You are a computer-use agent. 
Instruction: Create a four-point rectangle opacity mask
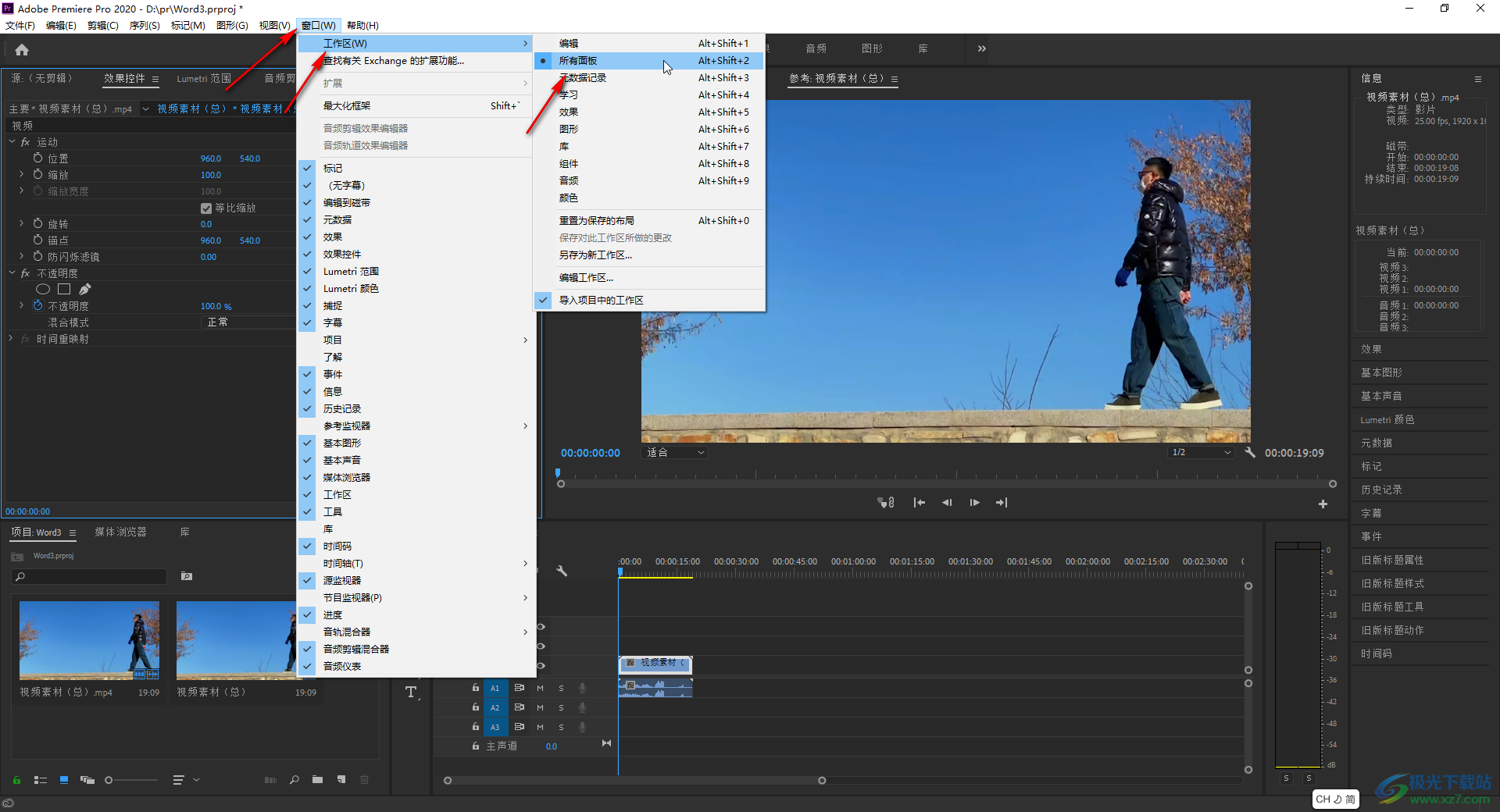coord(64,289)
